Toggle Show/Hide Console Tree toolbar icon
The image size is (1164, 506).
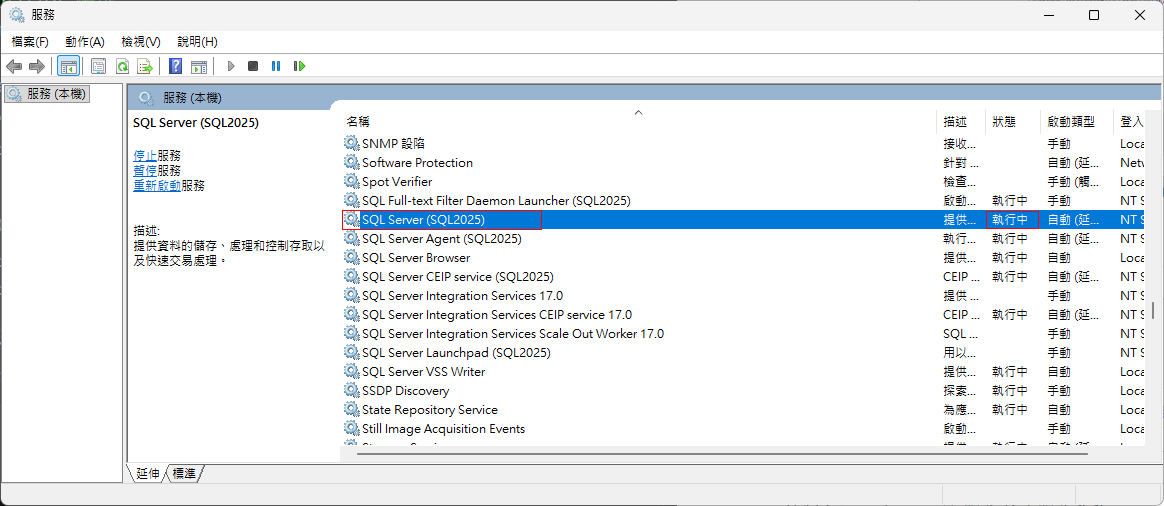pos(69,67)
